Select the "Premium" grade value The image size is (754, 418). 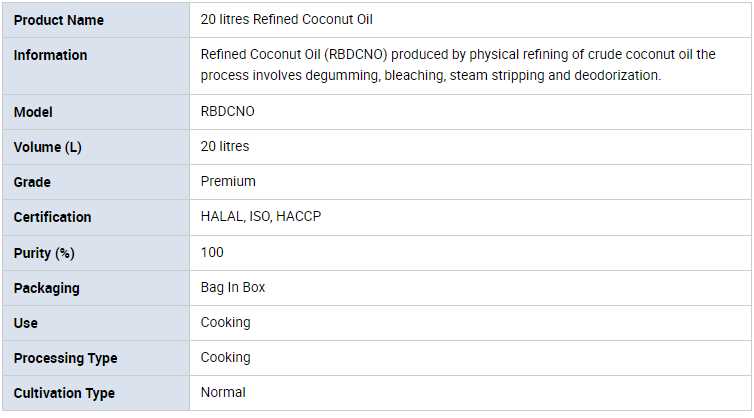point(228,182)
